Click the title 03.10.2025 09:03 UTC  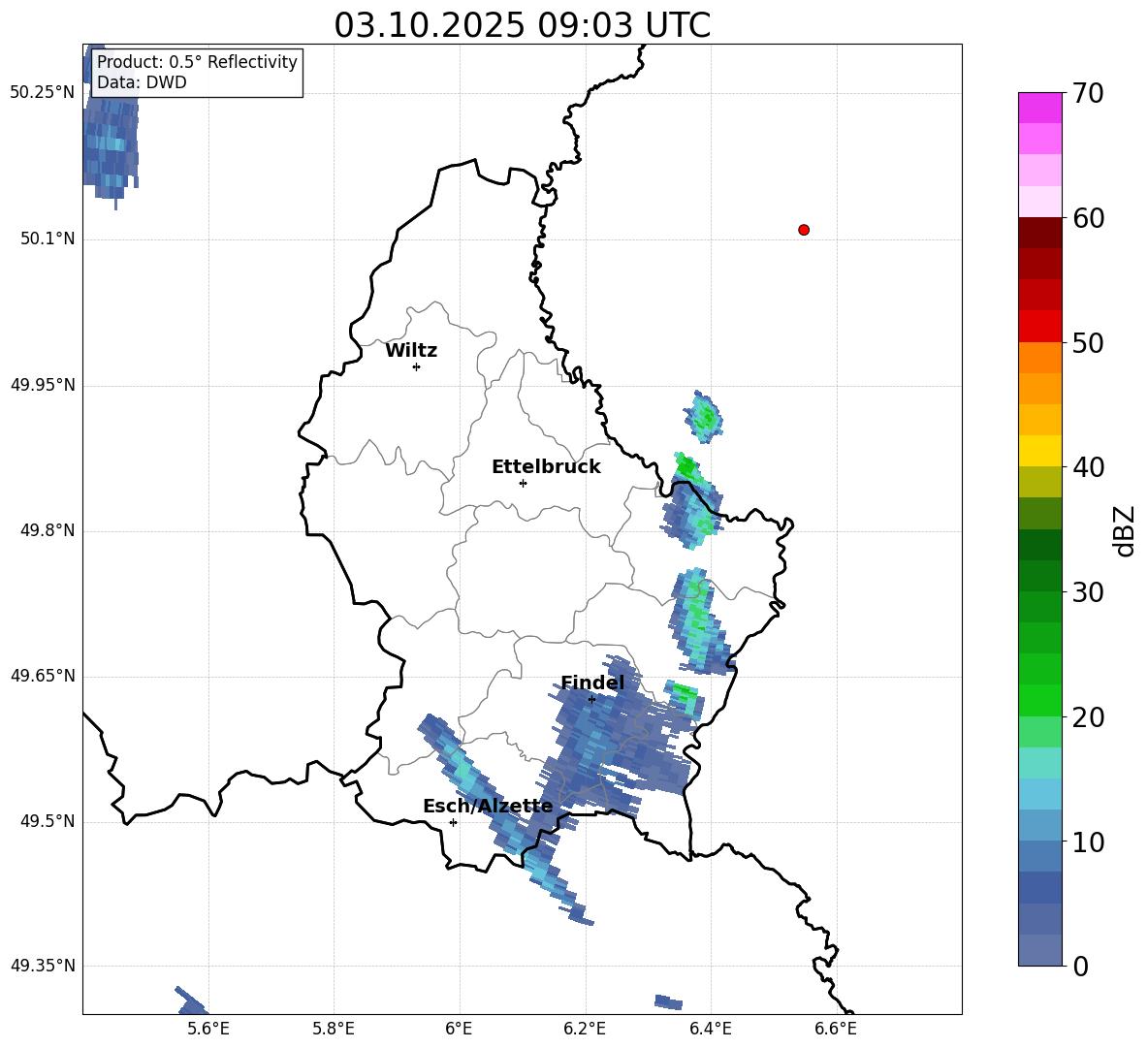522,25
